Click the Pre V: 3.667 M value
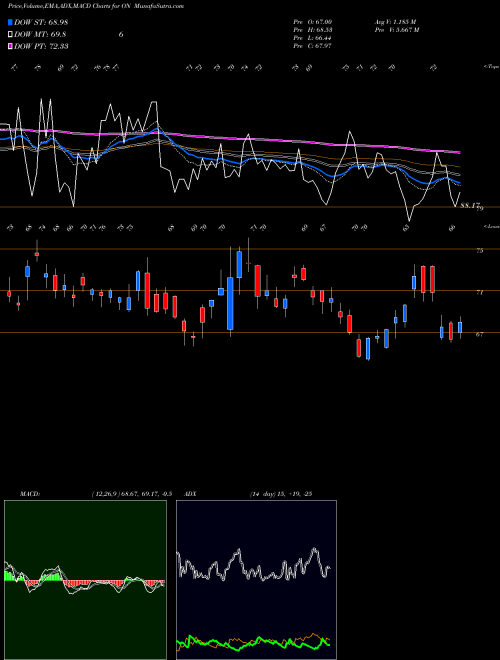This screenshot has width=500, height=660. (x=397, y=30)
